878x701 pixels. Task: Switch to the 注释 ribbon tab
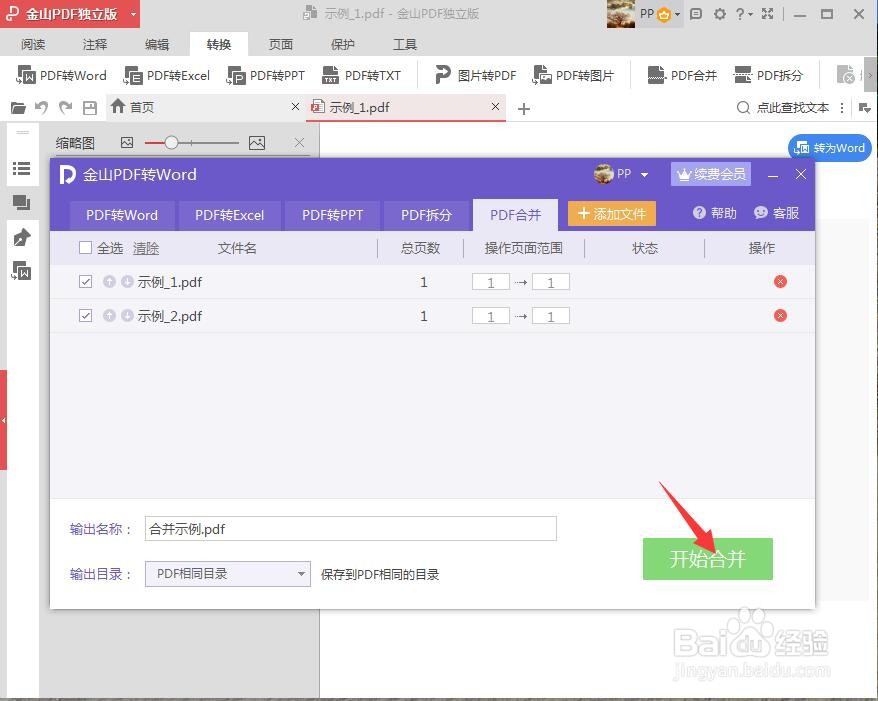[95, 44]
